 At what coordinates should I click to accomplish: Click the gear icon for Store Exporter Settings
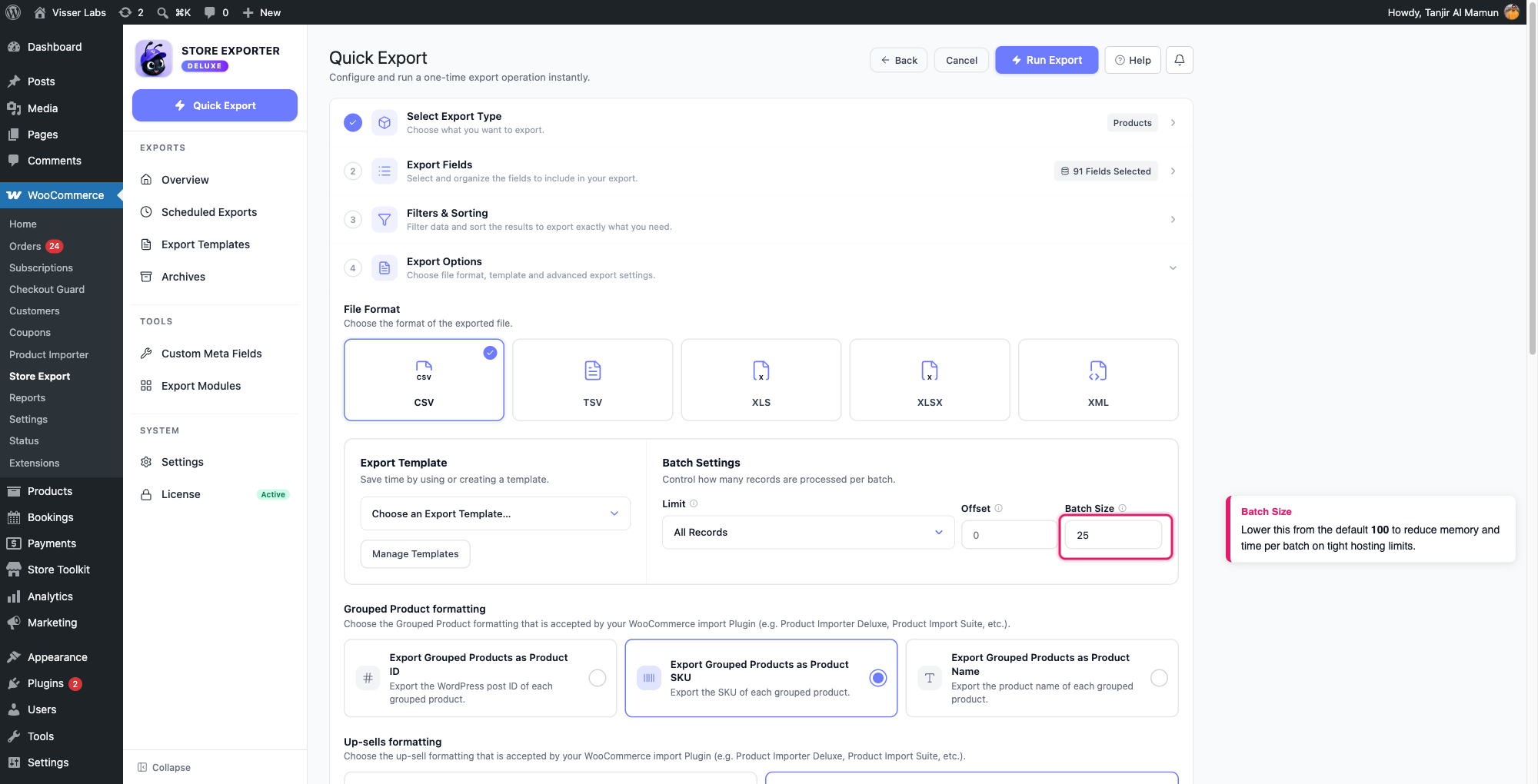tap(146, 461)
